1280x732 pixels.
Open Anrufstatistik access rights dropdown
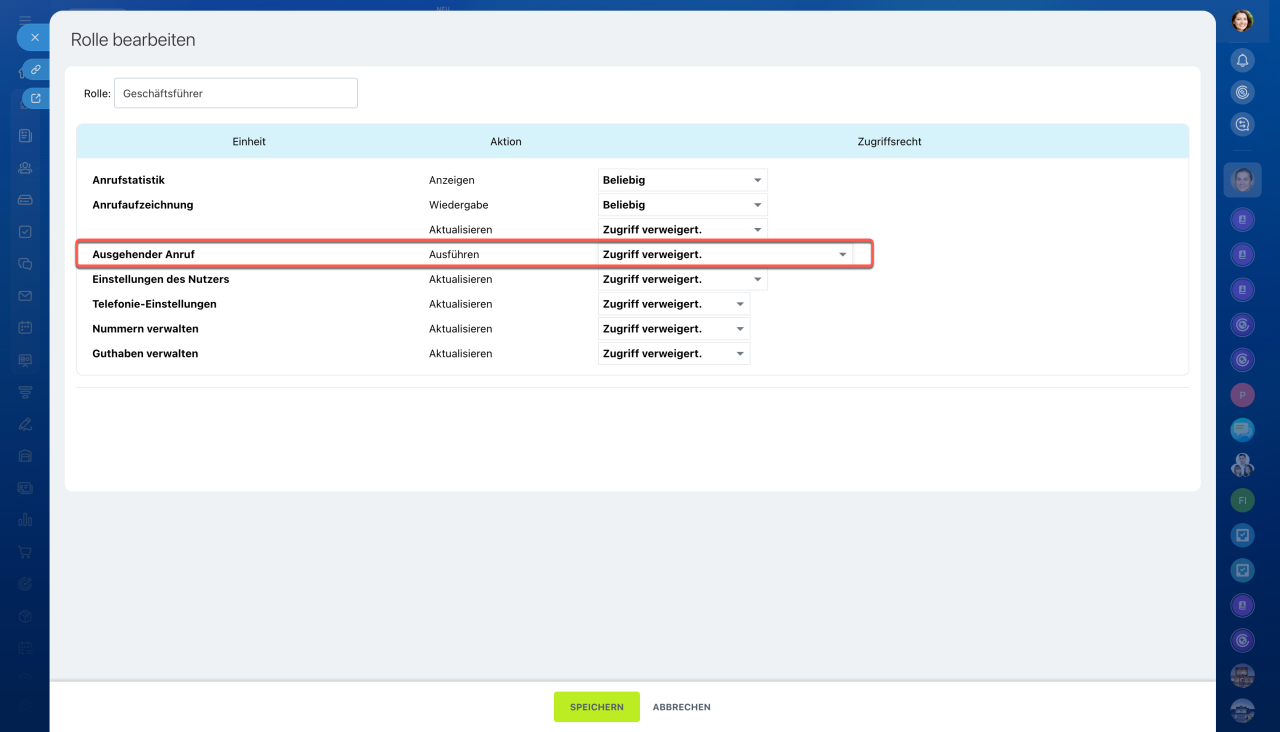coord(682,180)
